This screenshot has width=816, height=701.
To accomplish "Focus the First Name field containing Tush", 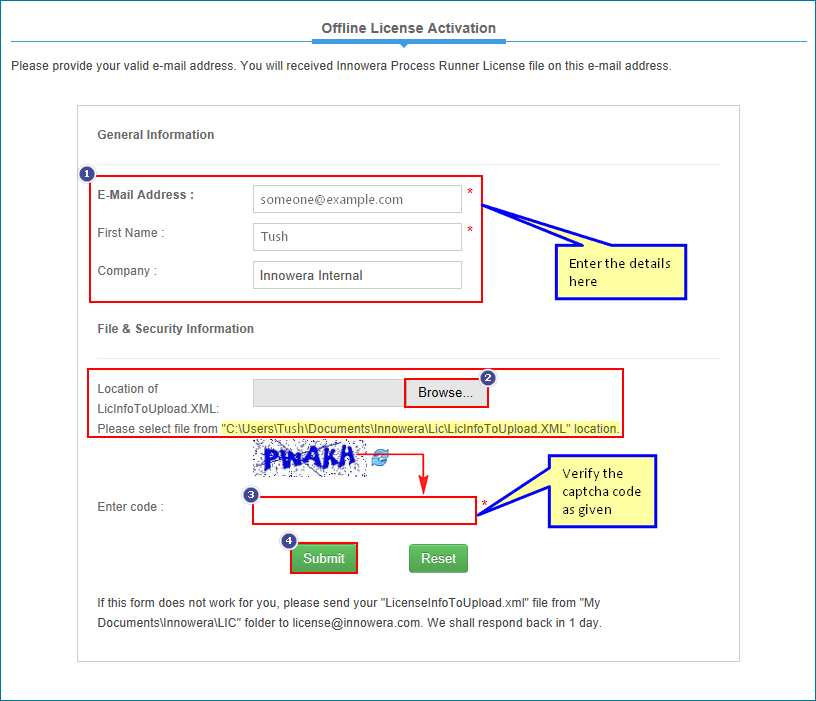I will pos(357,237).
